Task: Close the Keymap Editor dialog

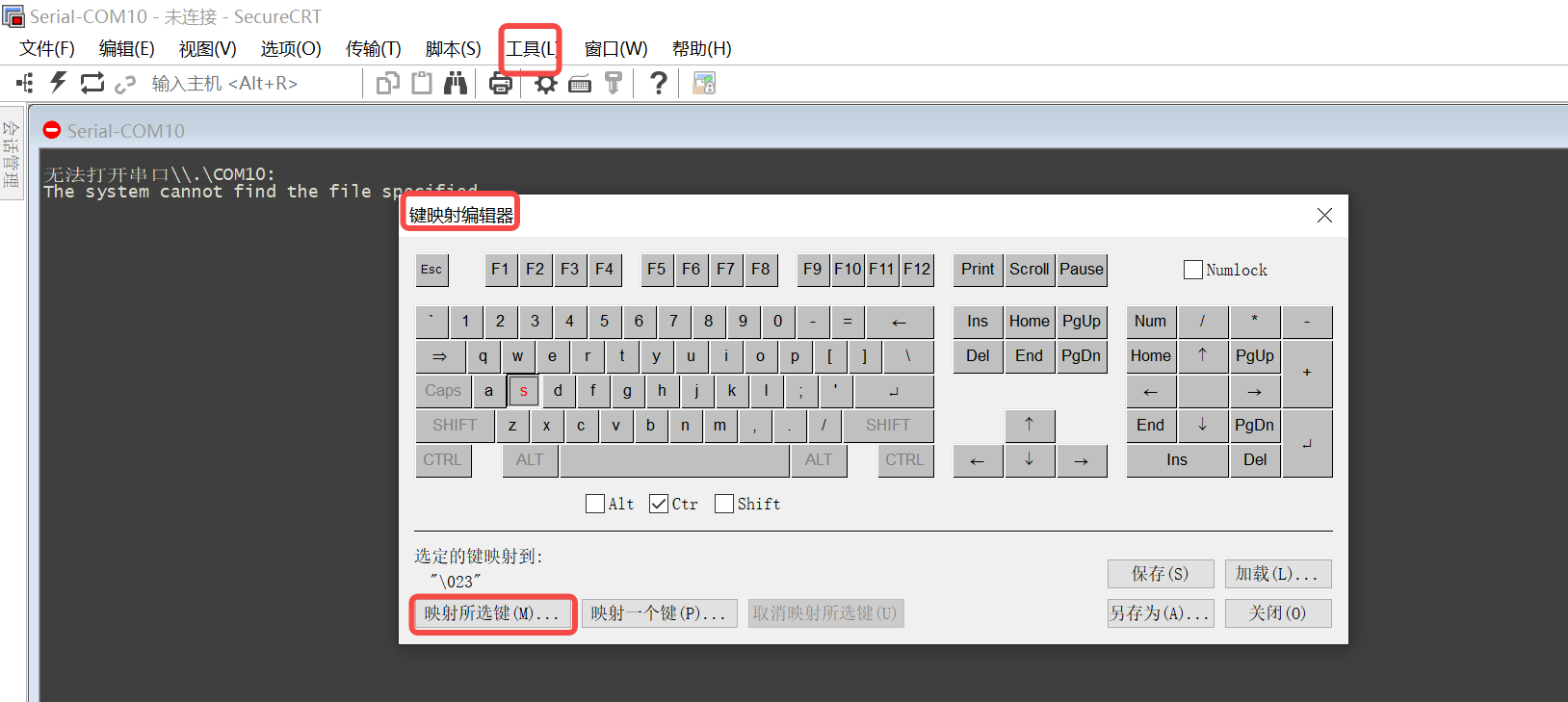Action: [x=1324, y=215]
